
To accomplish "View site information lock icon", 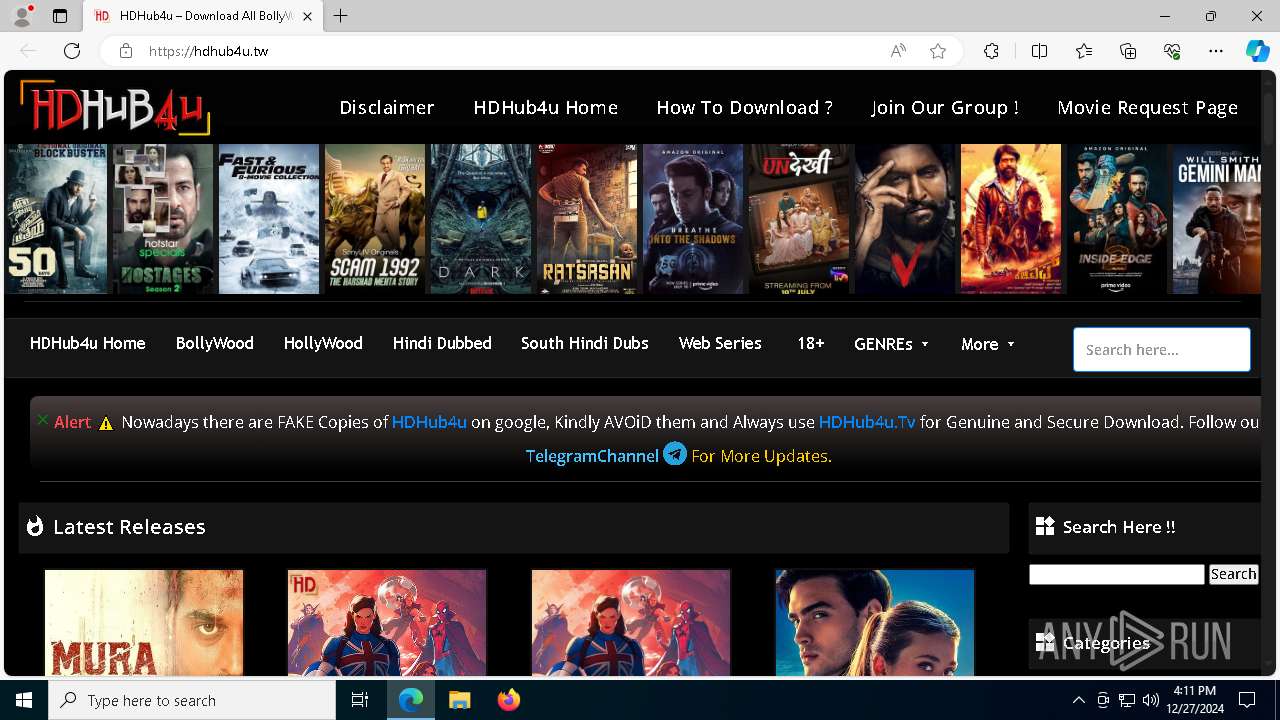I will (126, 51).
